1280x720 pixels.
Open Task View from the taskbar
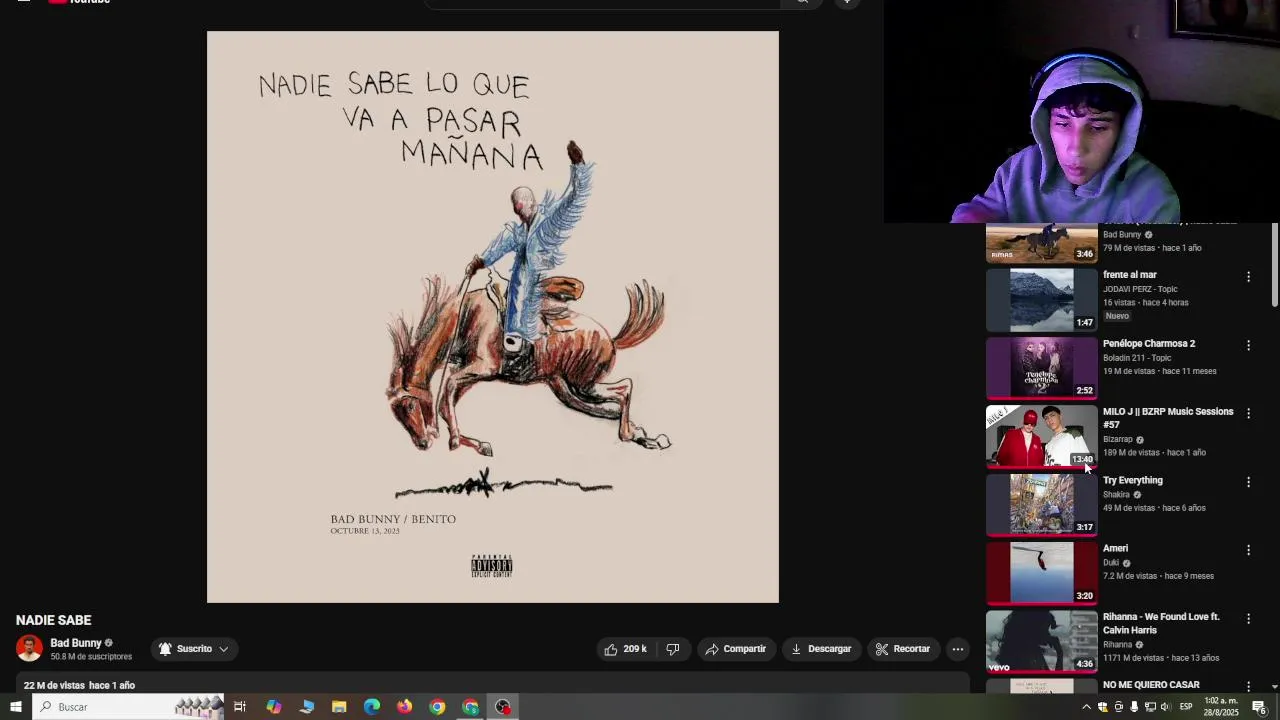[240, 707]
